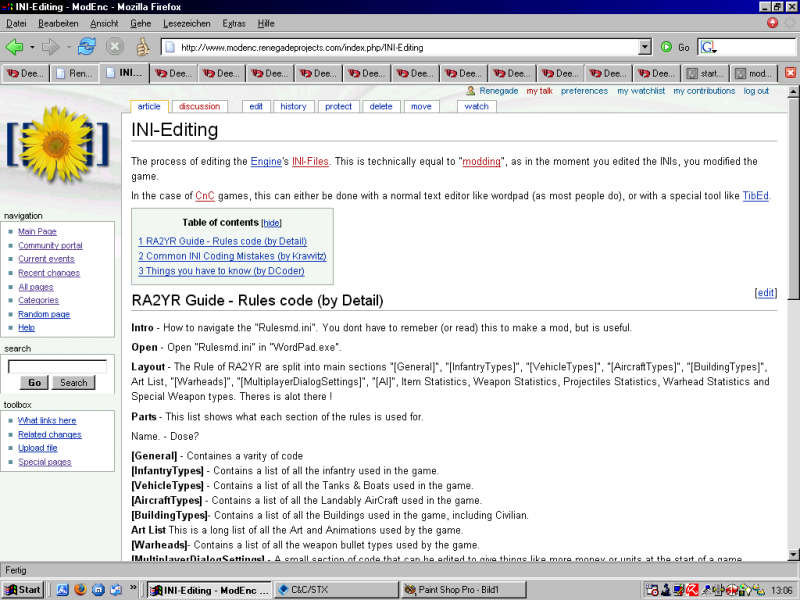Open Upload file in toolbox
Viewport: 800px width, 600px height.
38,448
